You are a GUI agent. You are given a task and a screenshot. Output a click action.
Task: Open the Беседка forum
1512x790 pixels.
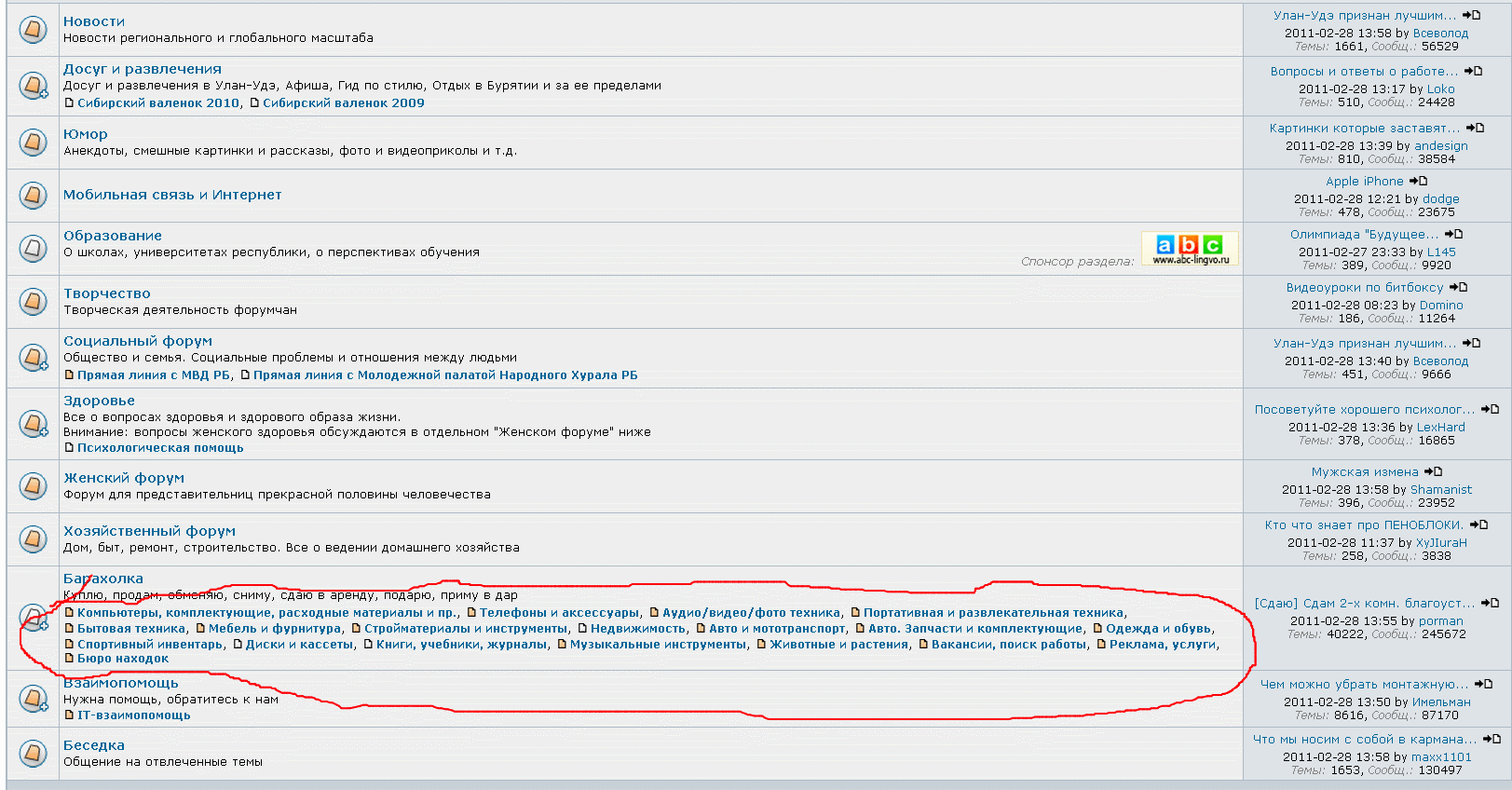pyautogui.click(x=94, y=745)
